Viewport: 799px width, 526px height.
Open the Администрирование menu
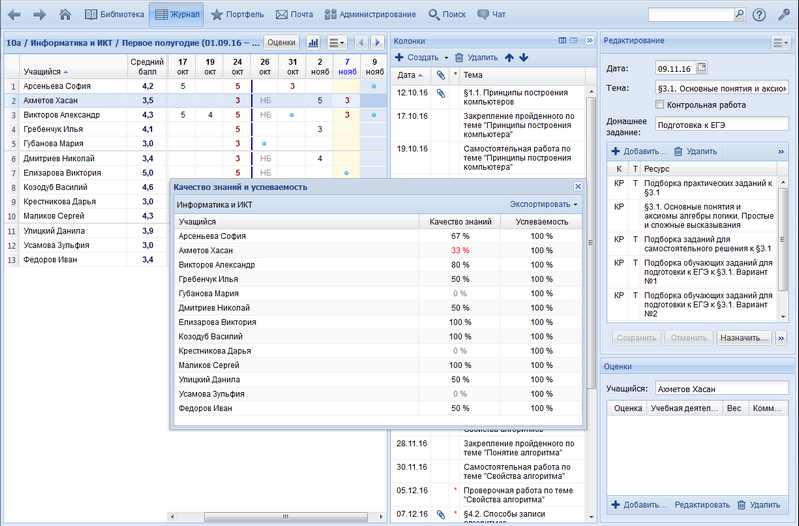coord(370,15)
